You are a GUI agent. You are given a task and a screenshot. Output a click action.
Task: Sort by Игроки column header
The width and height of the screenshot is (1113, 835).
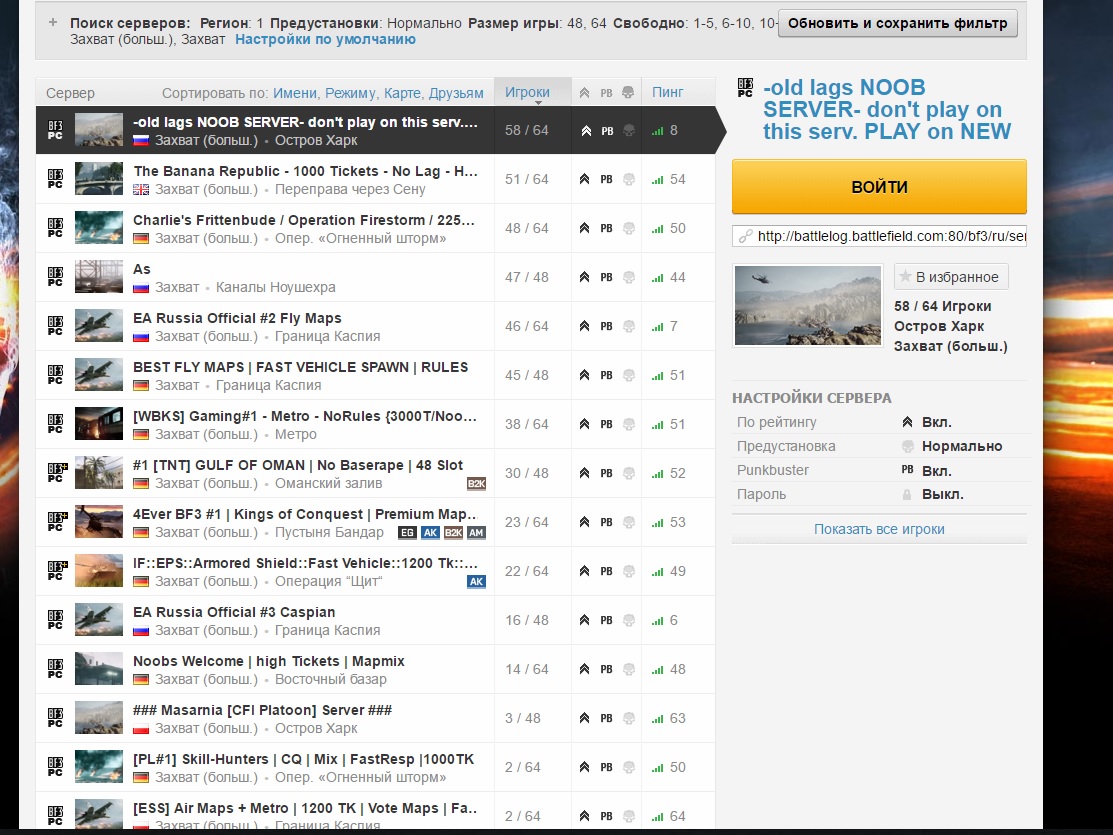(x=527, y=92)
